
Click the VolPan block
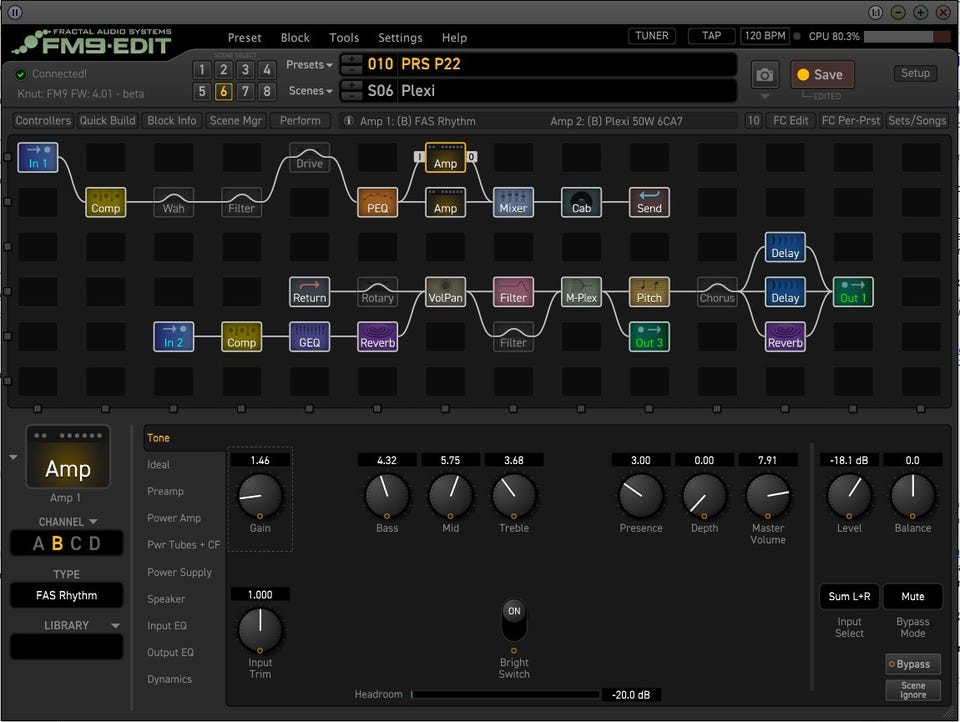tap(445, 292)
